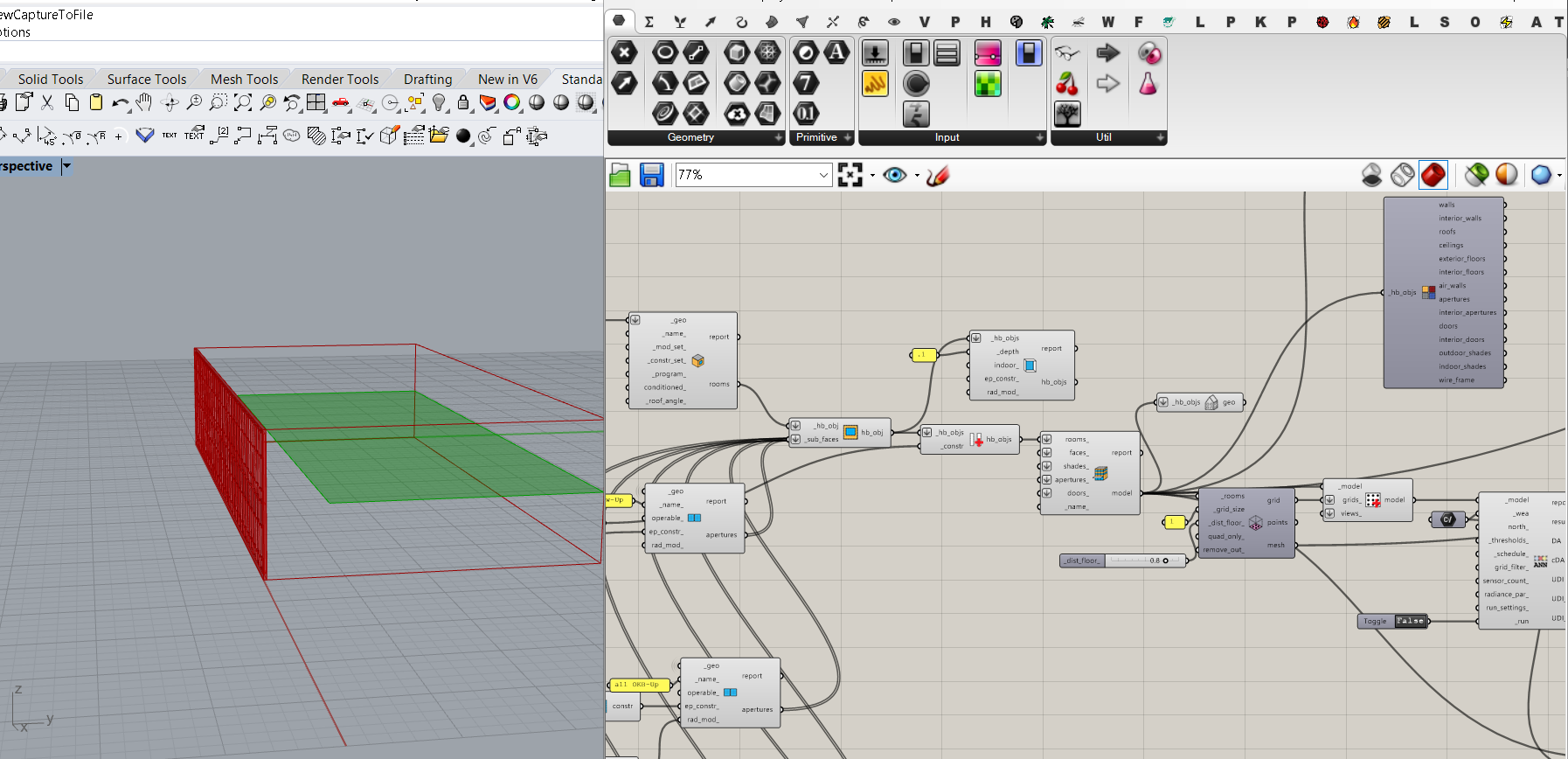The image size is (1568, 759).
Task: Click the red car Rhino toolbar icon
Action: pos(341,103)
